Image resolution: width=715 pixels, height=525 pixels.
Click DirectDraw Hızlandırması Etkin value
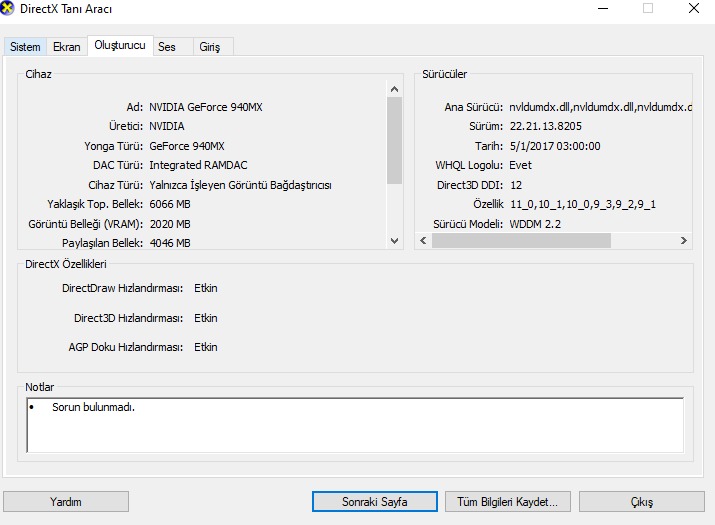coord(206,288)
